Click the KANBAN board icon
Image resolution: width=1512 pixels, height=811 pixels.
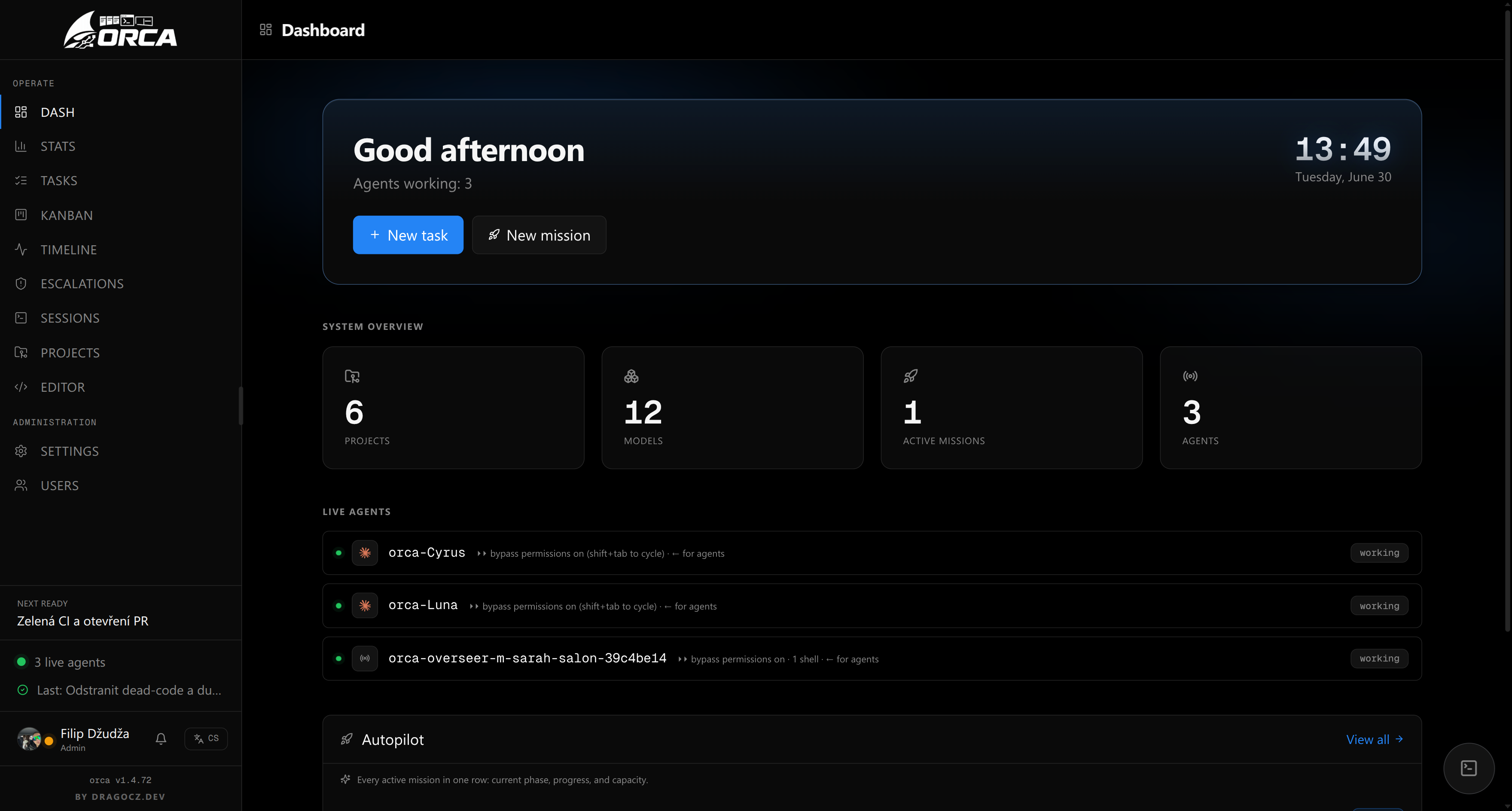[21, 215]
